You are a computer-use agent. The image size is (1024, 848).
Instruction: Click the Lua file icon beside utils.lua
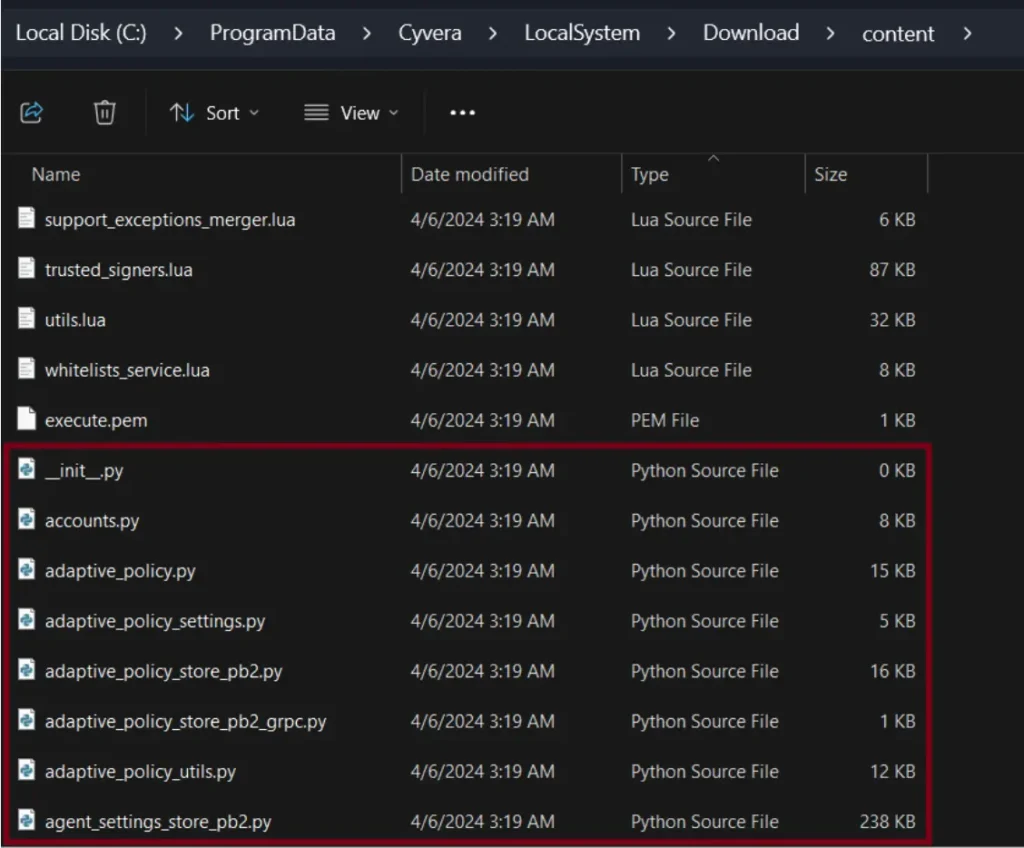[27, 319]
